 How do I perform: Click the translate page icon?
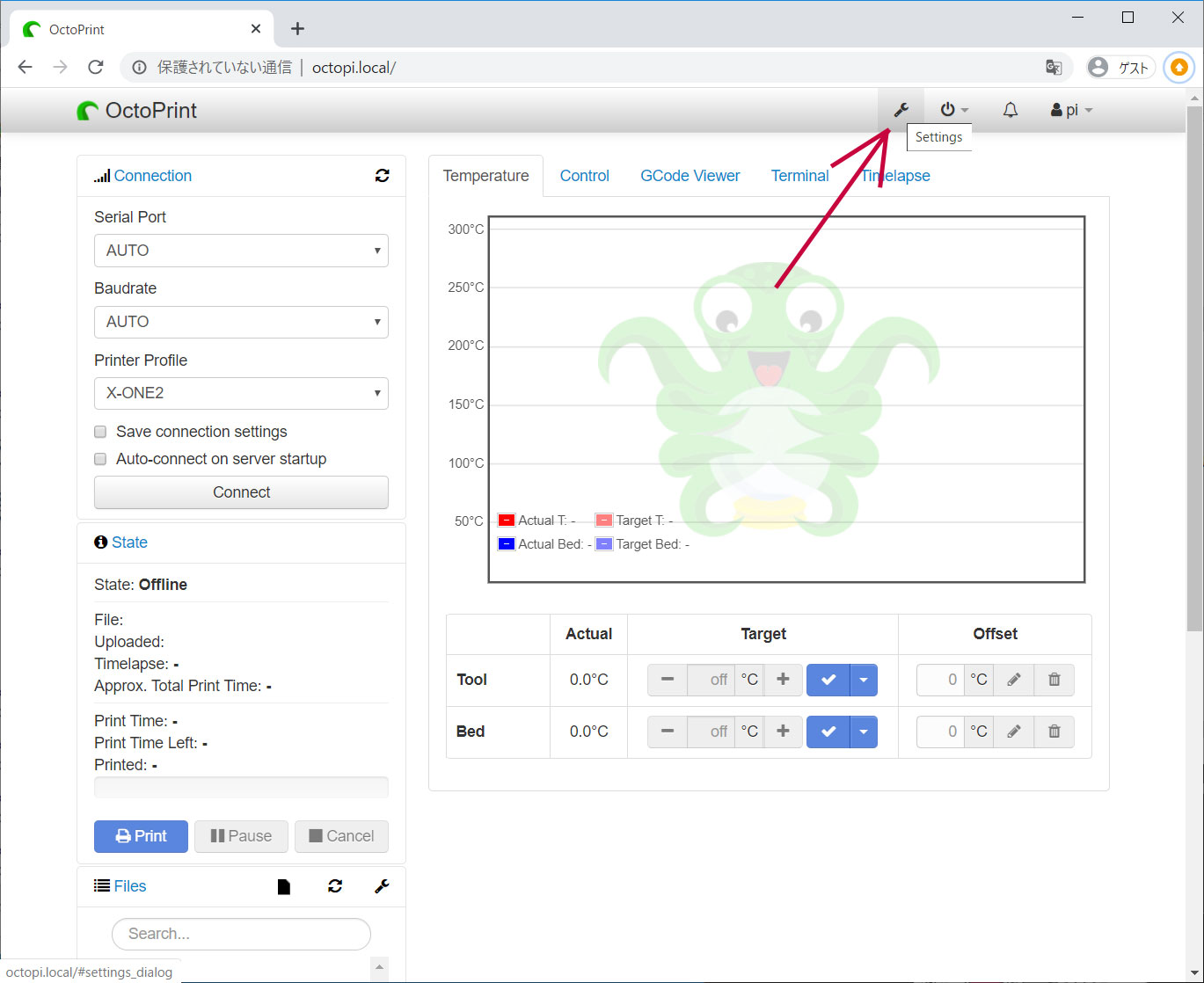1053,68
